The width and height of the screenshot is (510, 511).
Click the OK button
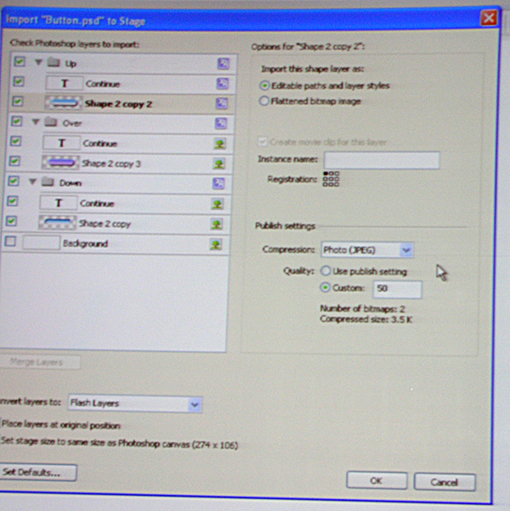377,481
